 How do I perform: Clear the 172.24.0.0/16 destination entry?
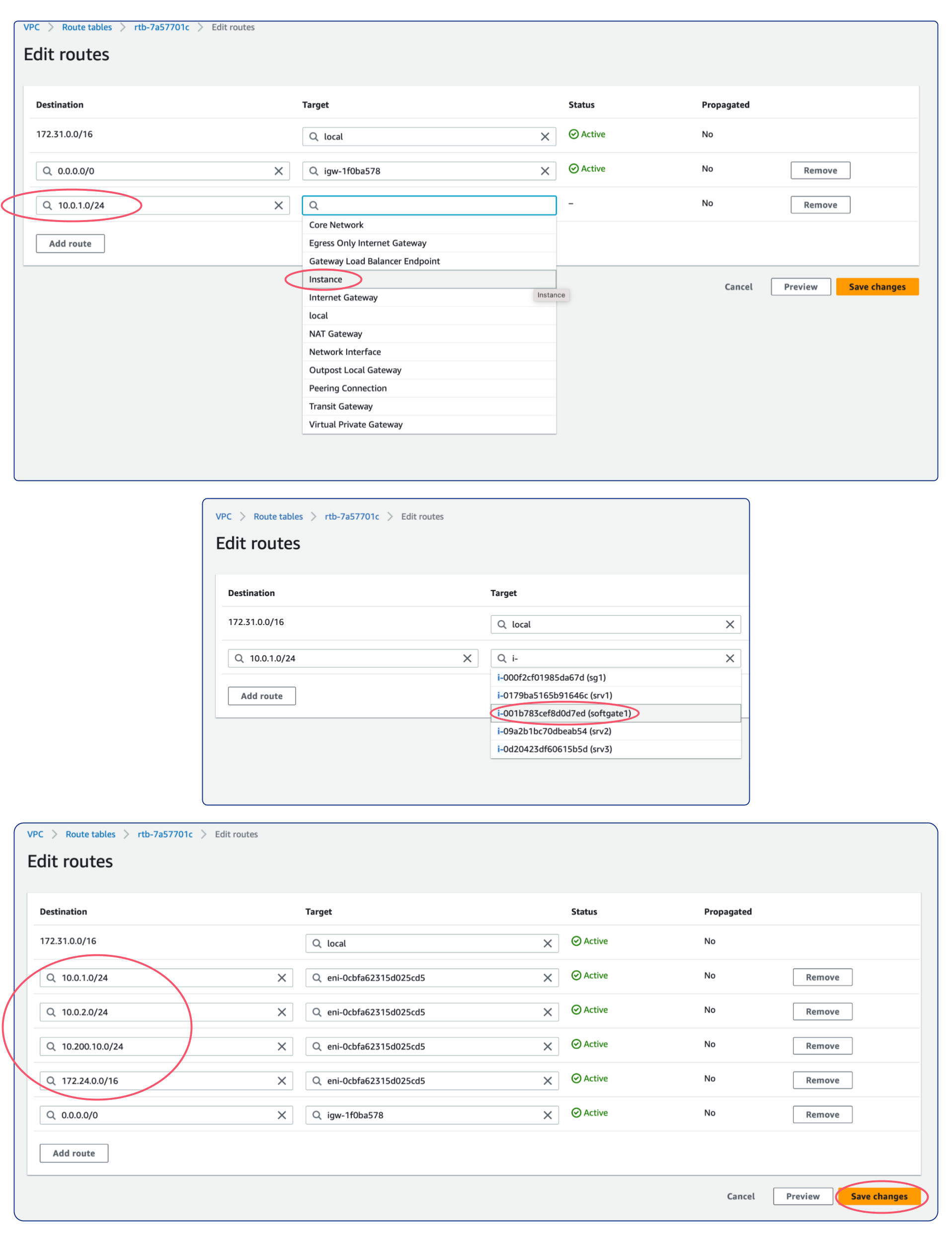[282, 1081]
